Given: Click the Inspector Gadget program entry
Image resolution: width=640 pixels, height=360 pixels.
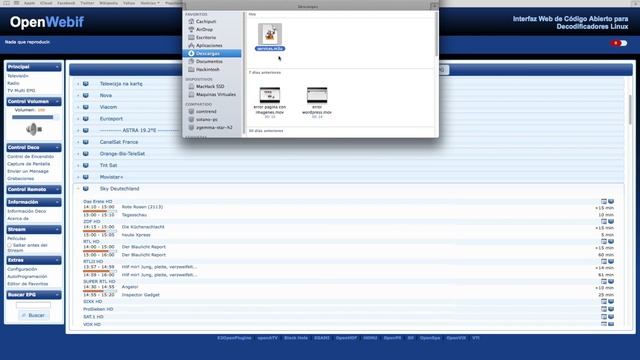Looking at the screenshot, I should click(x=140, y=295).
